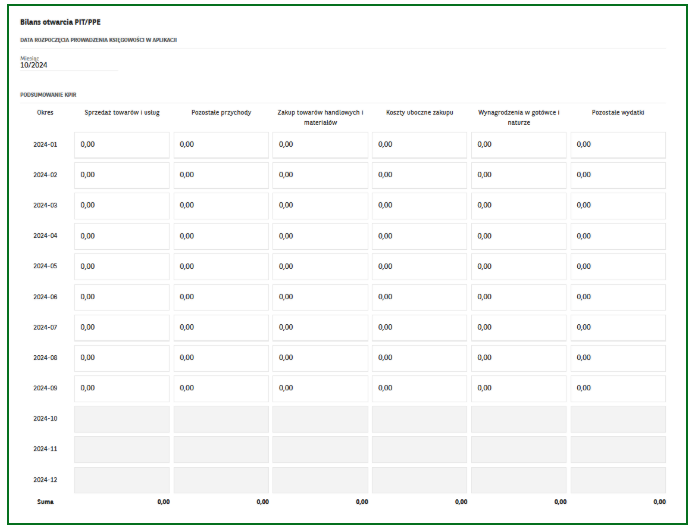Edit Pozostałe przychody for 2024-08

click(x=221, y=358)
